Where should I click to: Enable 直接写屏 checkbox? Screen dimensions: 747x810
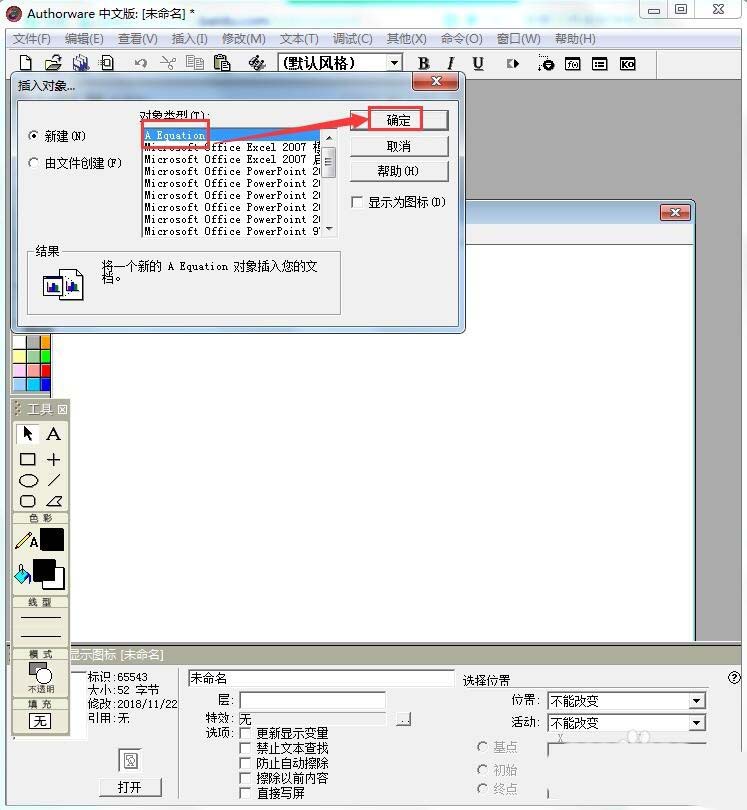tap(245, 793)
